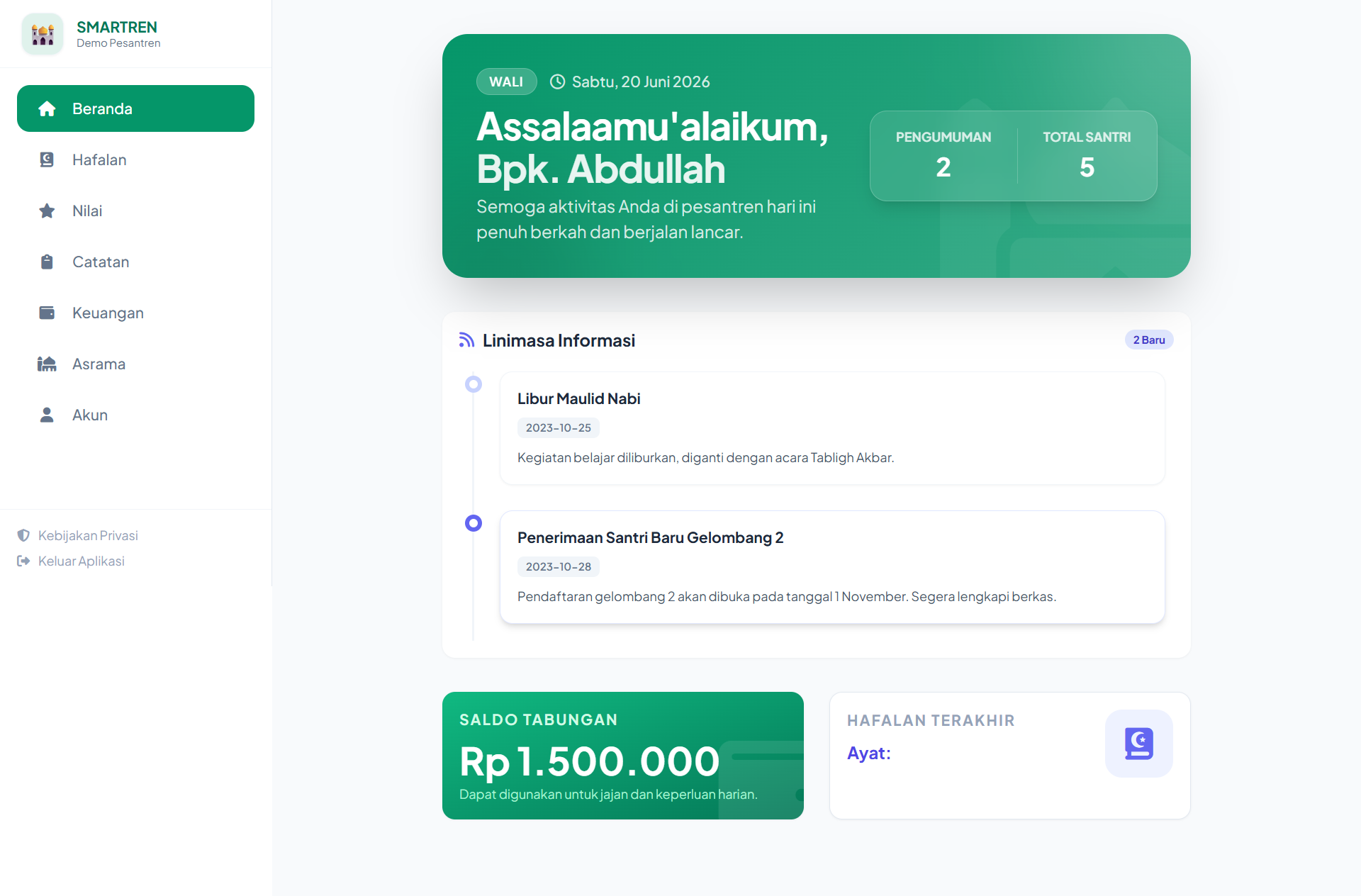Image resolution: width=1361 pixels, height=896 pixels.
Task: Click the feed icon beside Linimasa Informasi
Action: pos(466,340)
